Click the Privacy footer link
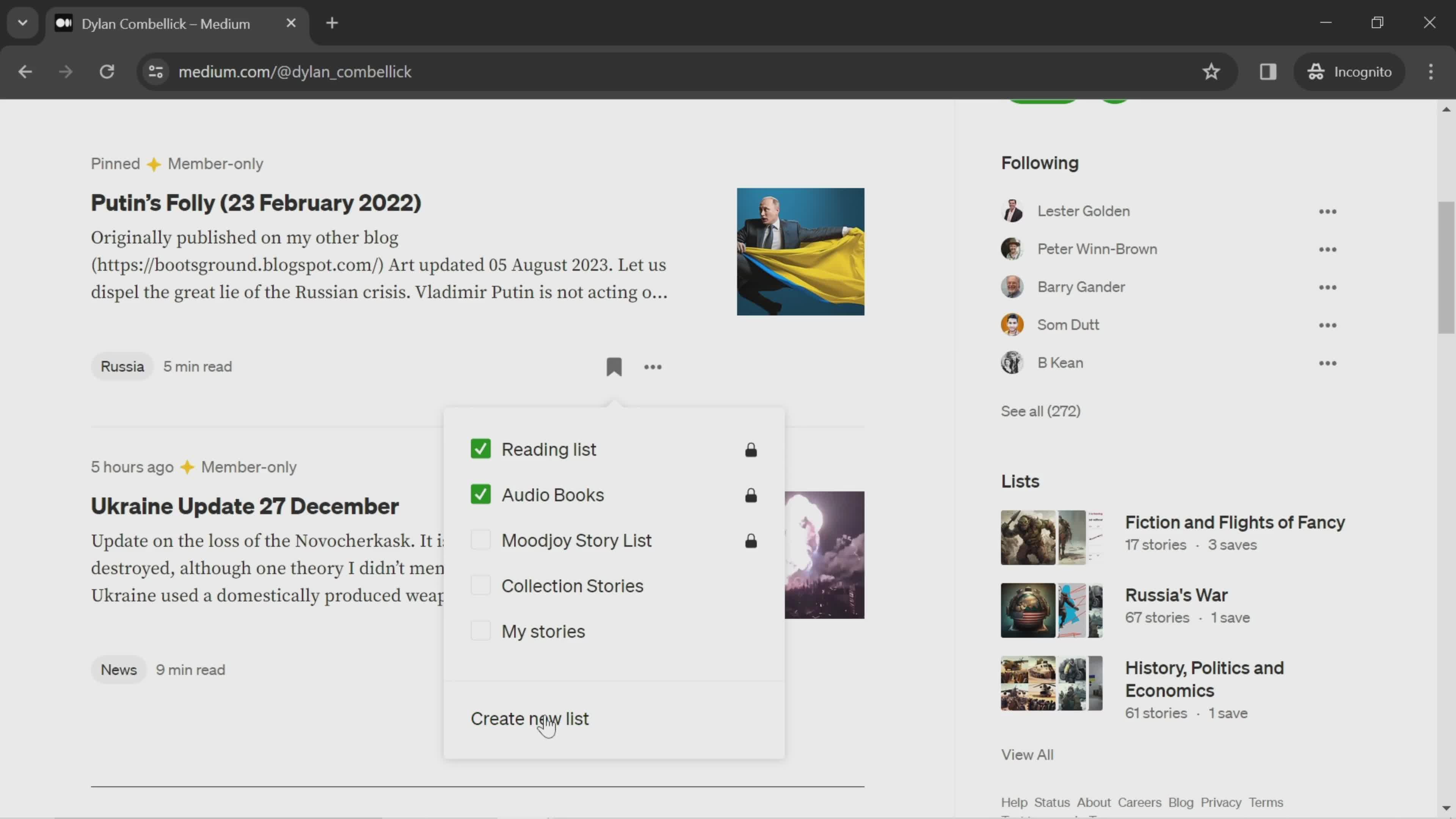This screenshot has height=819, width=1456. coord(1221,803)
